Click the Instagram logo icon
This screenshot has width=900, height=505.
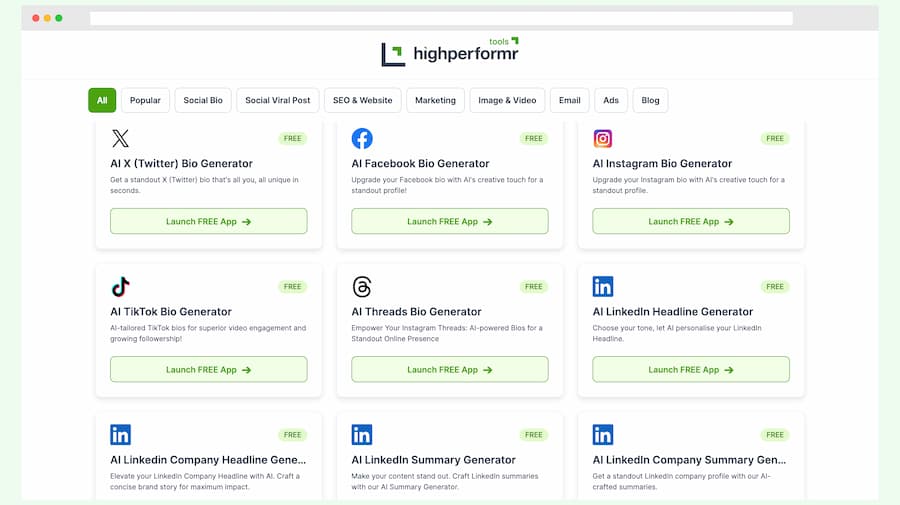click(x=603, y=138)
